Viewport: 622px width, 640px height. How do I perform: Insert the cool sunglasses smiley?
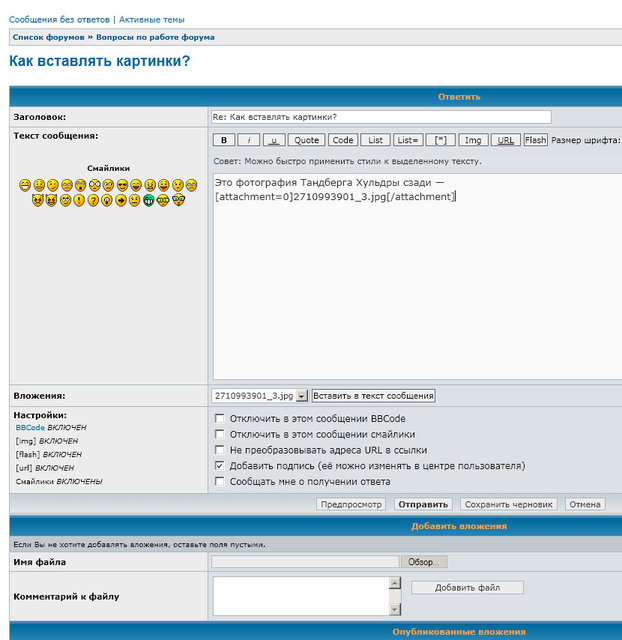(x=122, y=185)
